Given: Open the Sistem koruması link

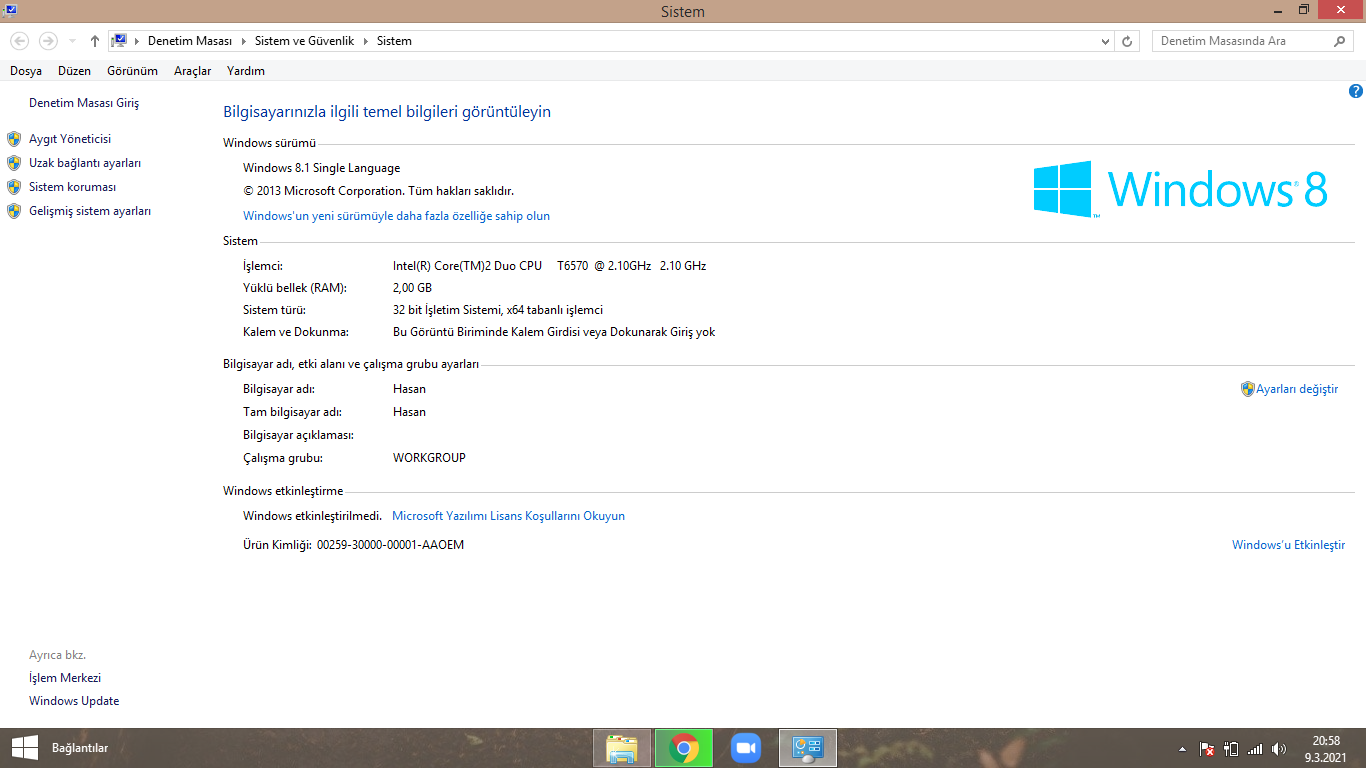Looking at the screenshot, I should tap(73, 187).
